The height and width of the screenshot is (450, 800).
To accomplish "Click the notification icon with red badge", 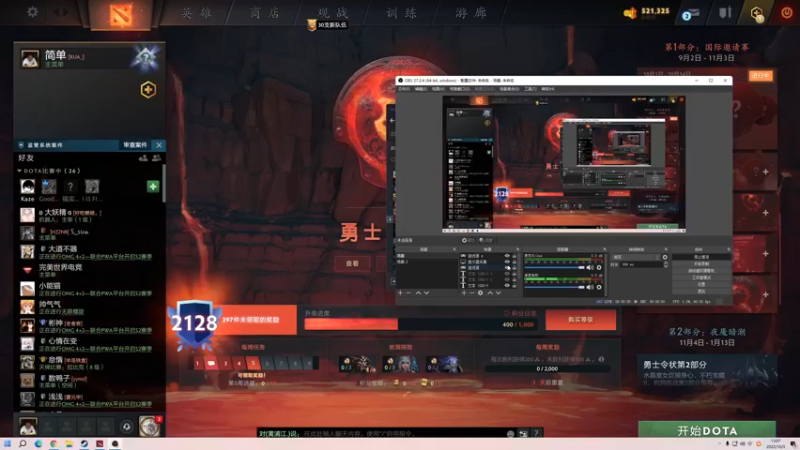I will 150,426.
